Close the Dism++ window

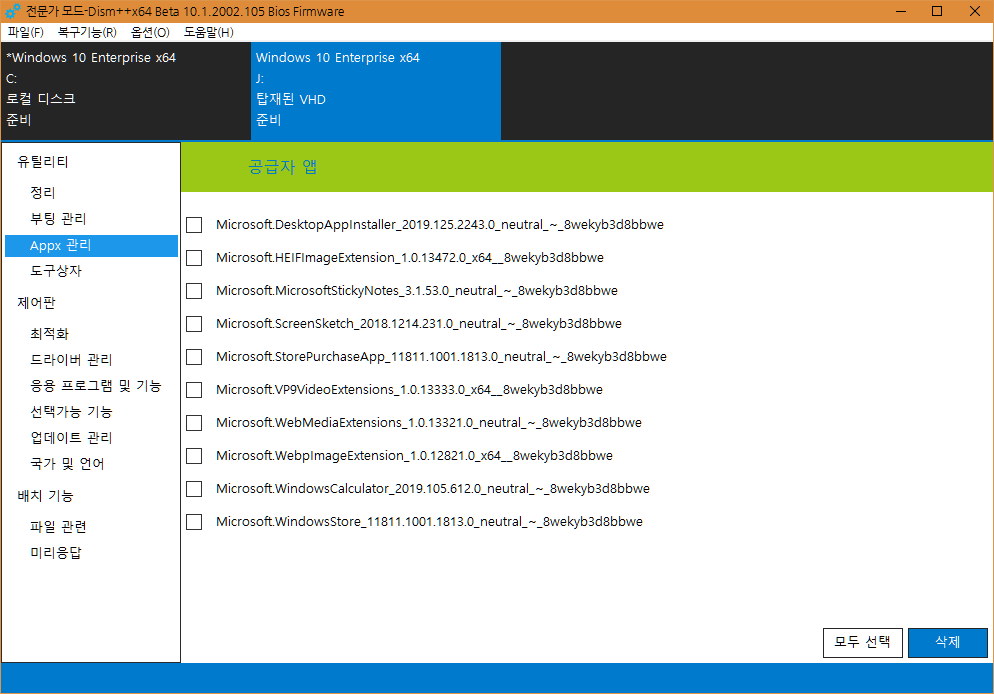pyautogui.click(x=974, y=11)
